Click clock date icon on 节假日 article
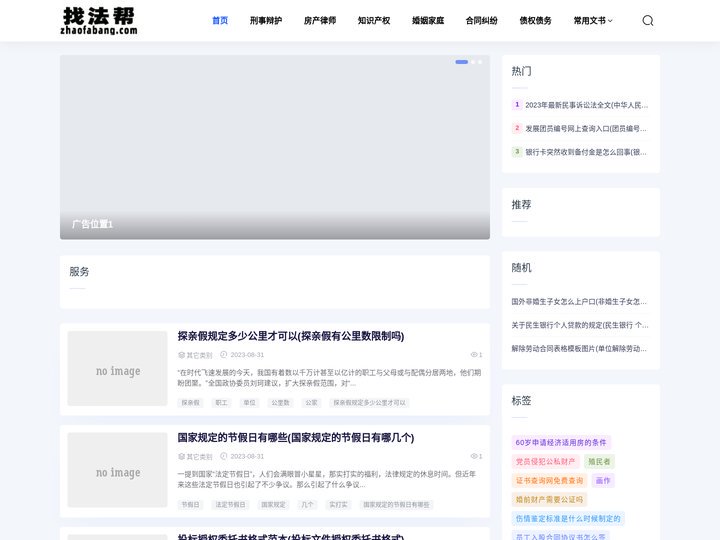Screen dimensions: 720x540 [x=224, y=456]
